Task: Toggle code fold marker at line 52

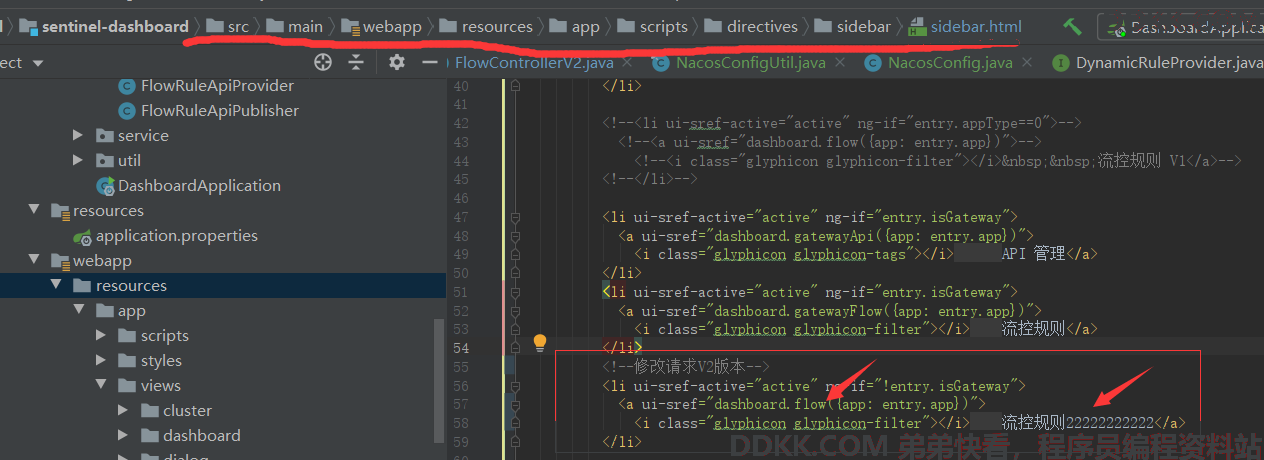Action: 515,311
